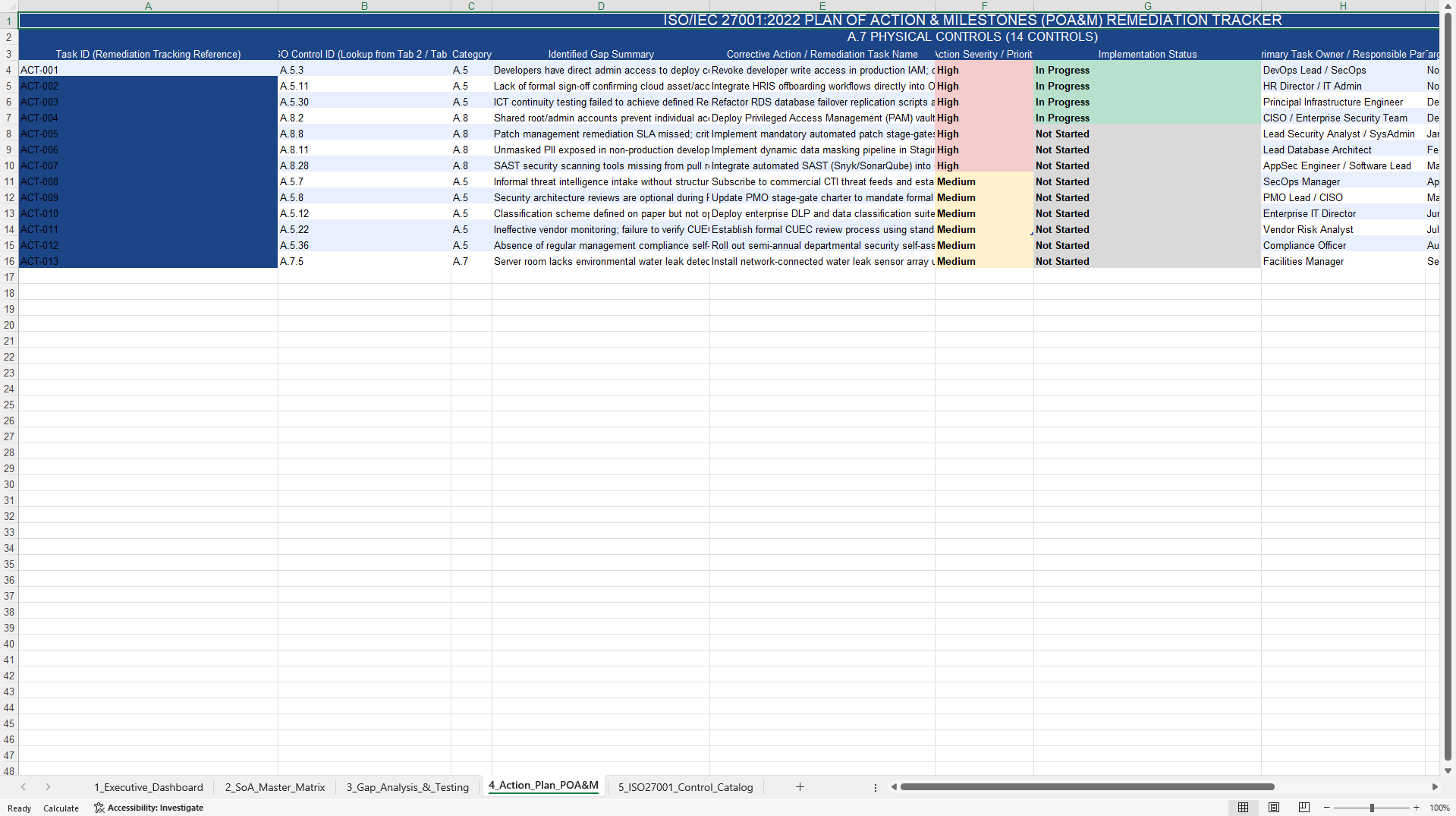1456x816 pixels.
Task: Select row 4 header
Action: tap(9, 70)
